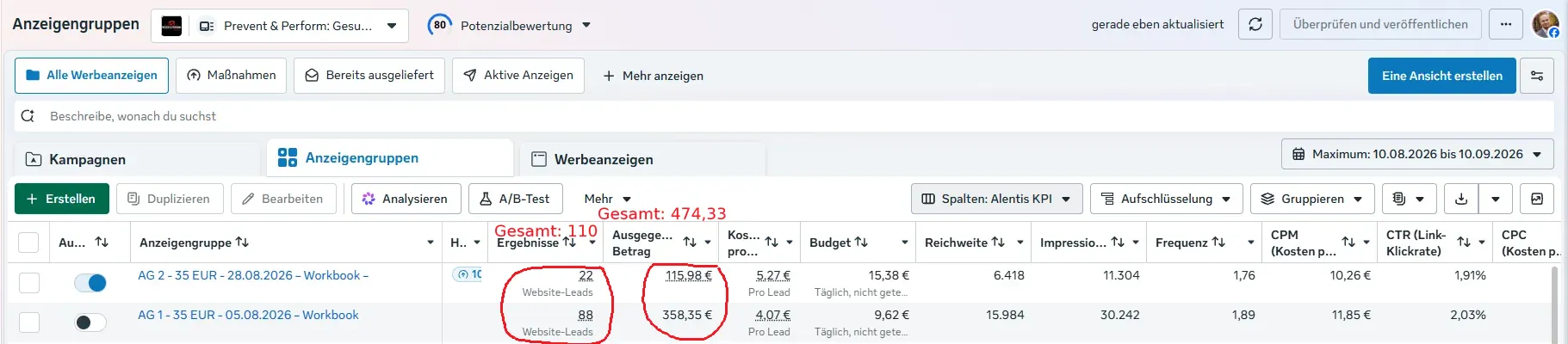Switch to the Kampagnen tab
The width and height of the screenshot is (1568, 344).
pyautogui.click(x=138, y=159)
